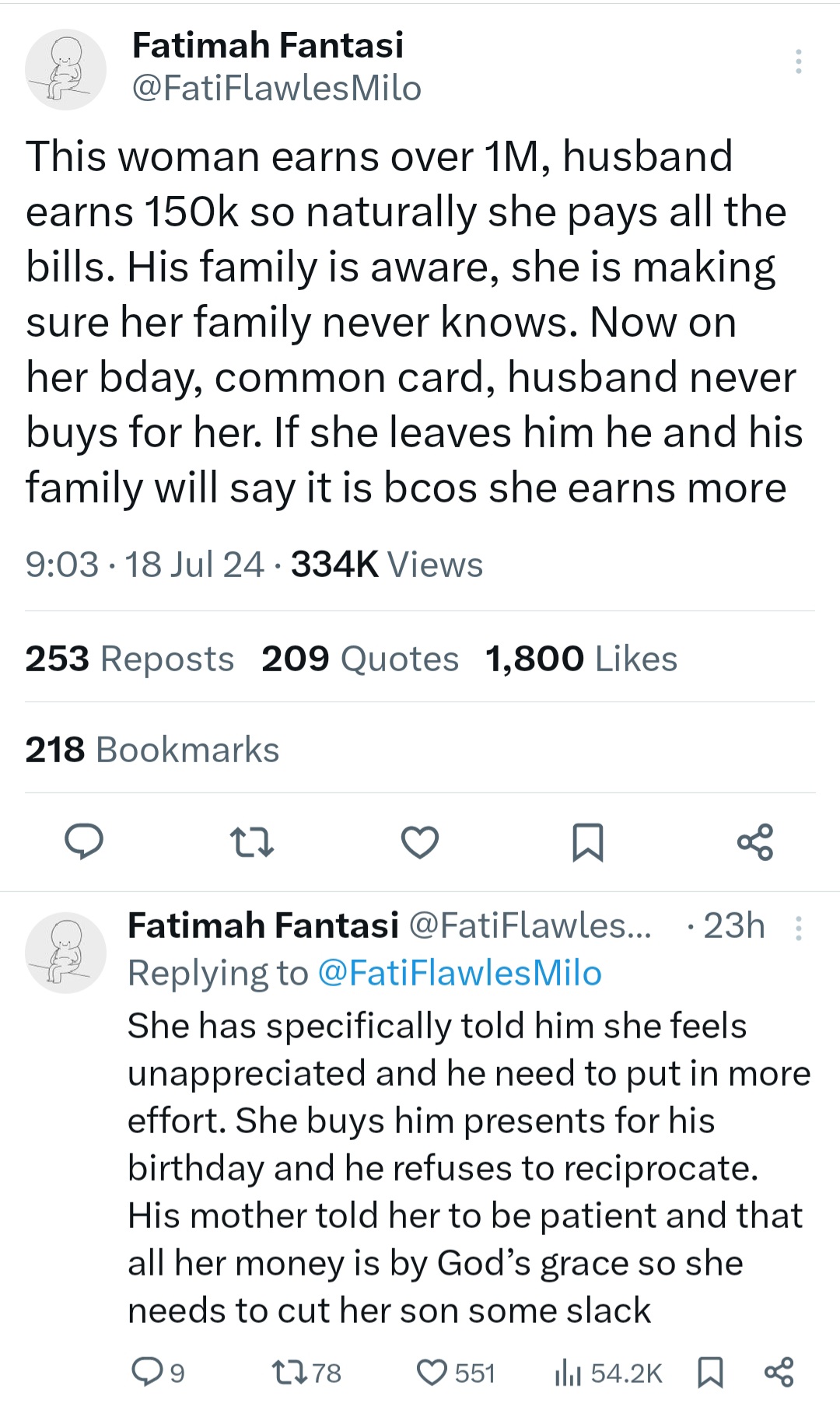View the 209 Quotes list
Image resolution: width=840 pixels, height=1410 pixels.
coord(360,659)
